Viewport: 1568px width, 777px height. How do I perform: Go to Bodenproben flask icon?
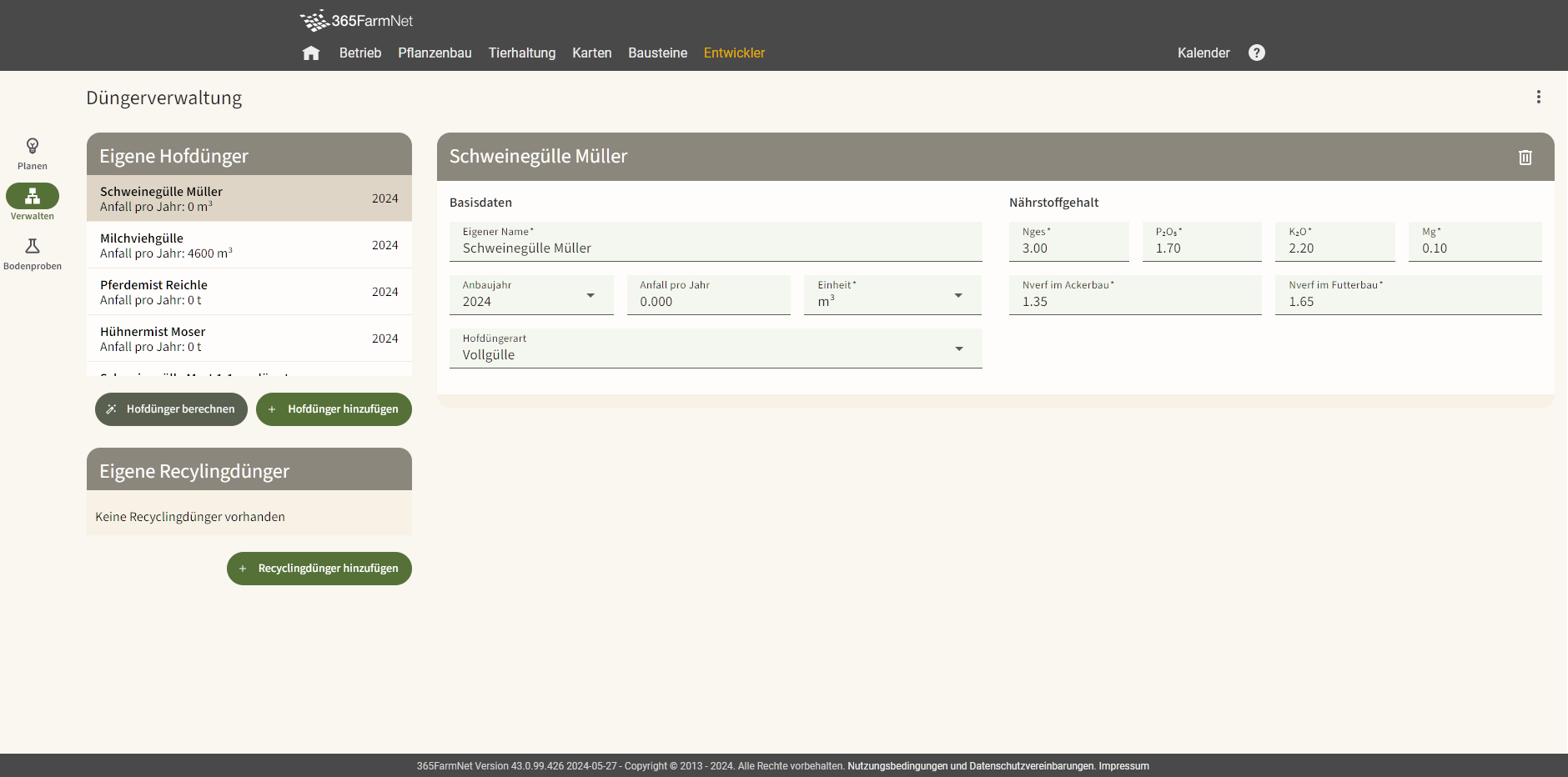[33, 247]
